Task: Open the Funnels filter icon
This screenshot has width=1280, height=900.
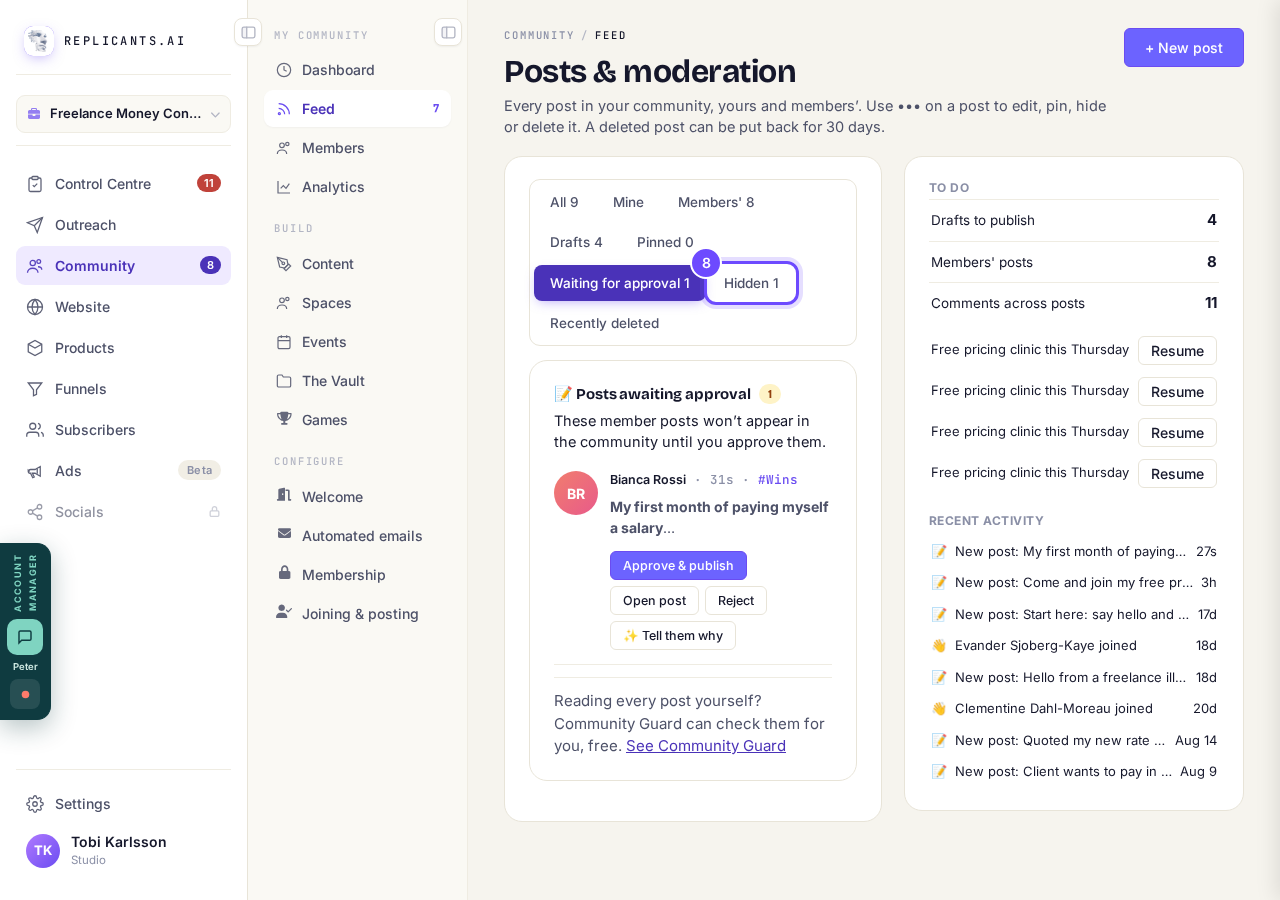Action: 35,388
